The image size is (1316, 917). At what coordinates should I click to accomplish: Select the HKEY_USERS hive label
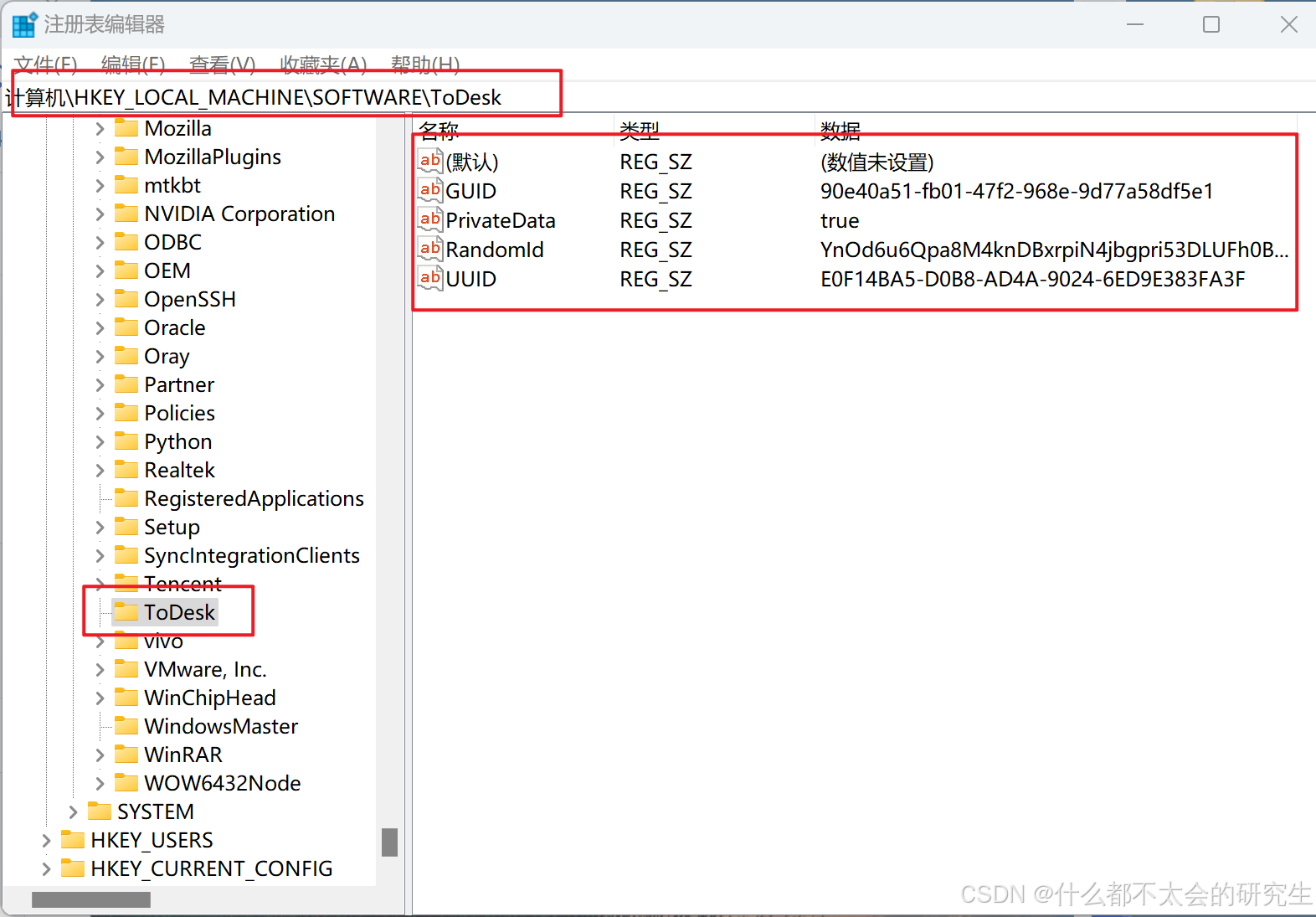pos(152,840)
